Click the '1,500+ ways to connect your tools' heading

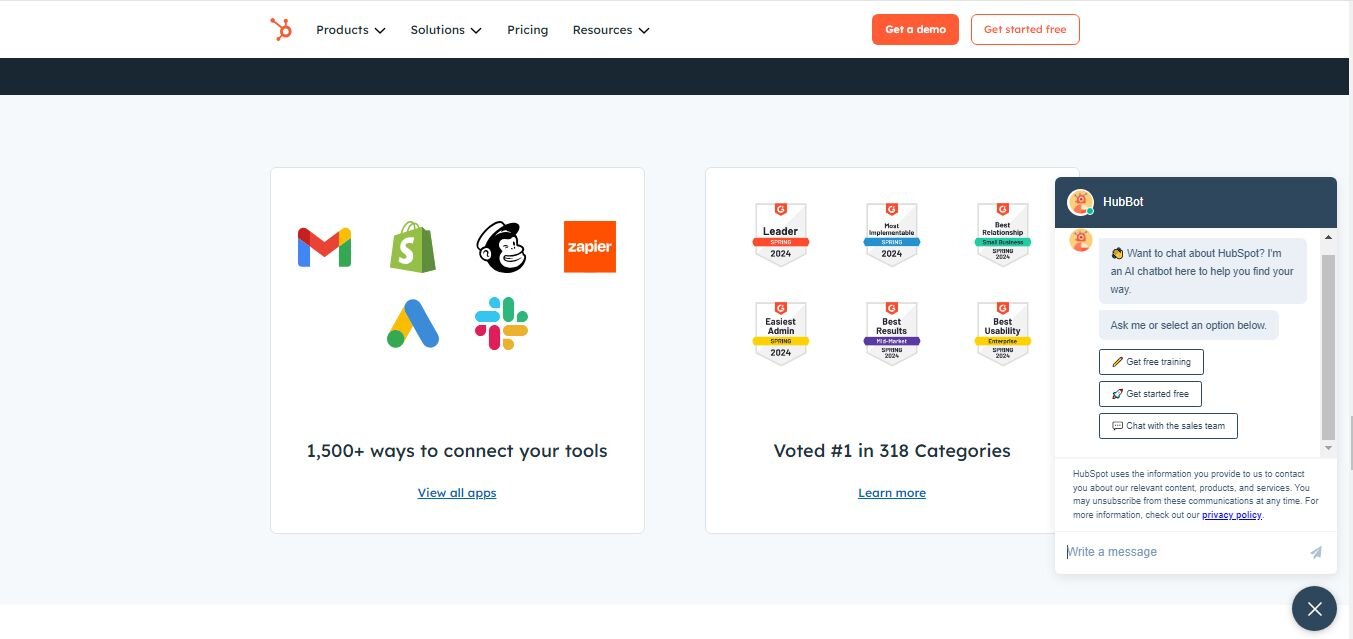pos(457,451)
